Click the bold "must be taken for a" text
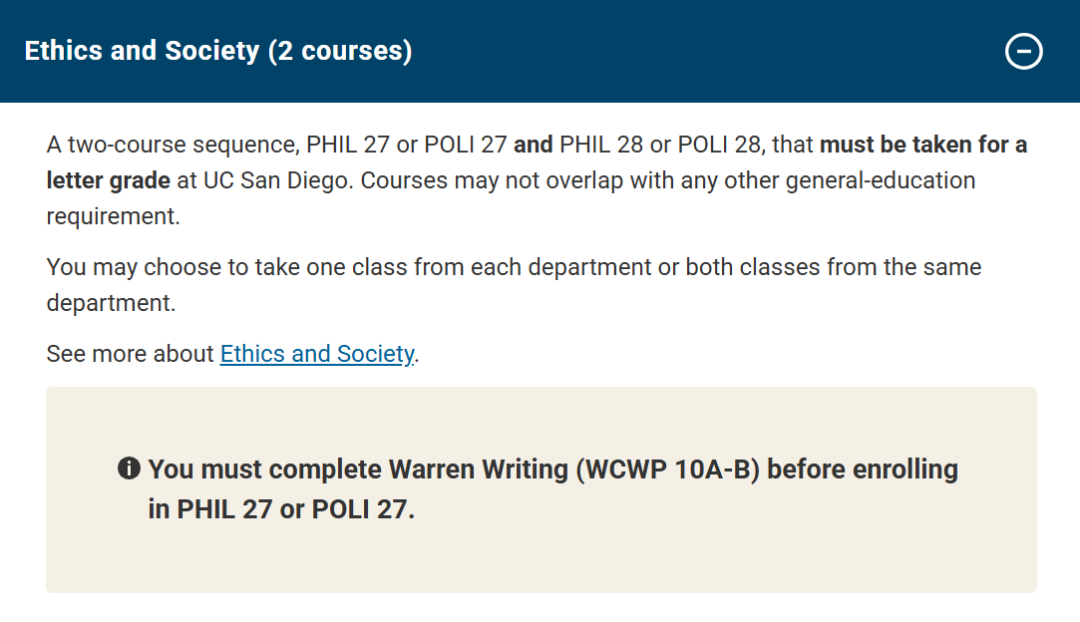 coord(923,144)
